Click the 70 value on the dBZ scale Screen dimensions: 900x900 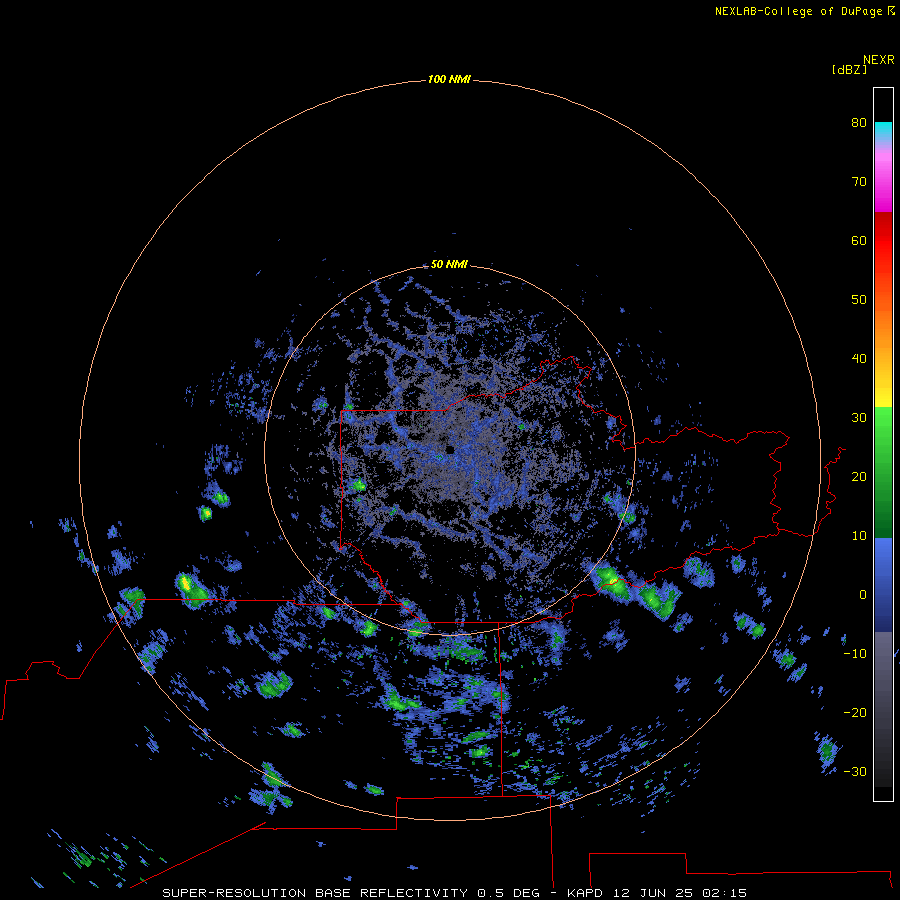859,182
